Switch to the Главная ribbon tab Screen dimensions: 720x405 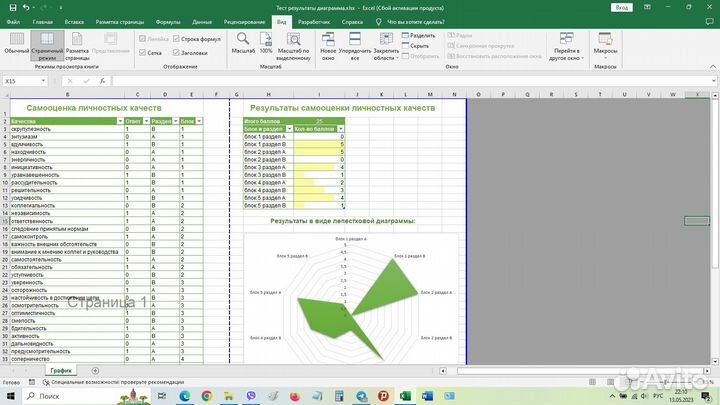click(x=43, y=22)
